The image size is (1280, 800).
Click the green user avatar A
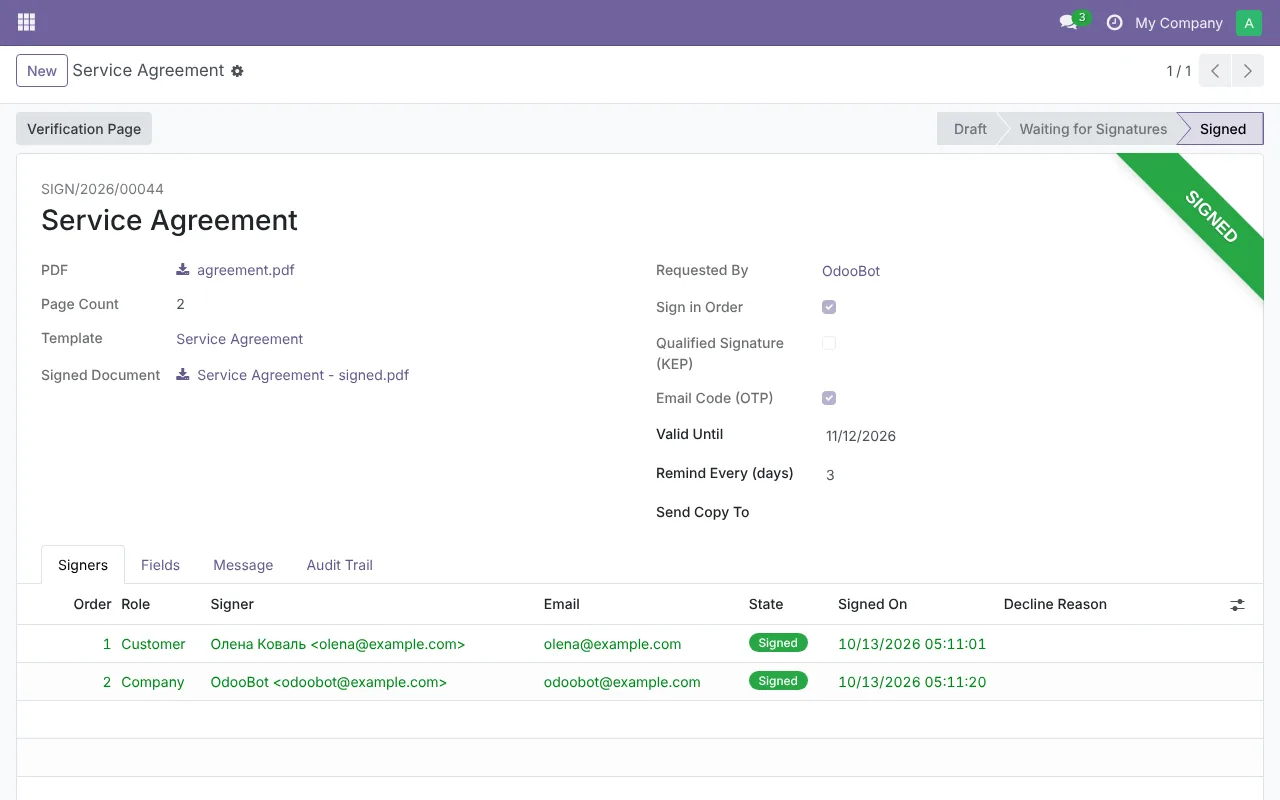[1249, 23]
